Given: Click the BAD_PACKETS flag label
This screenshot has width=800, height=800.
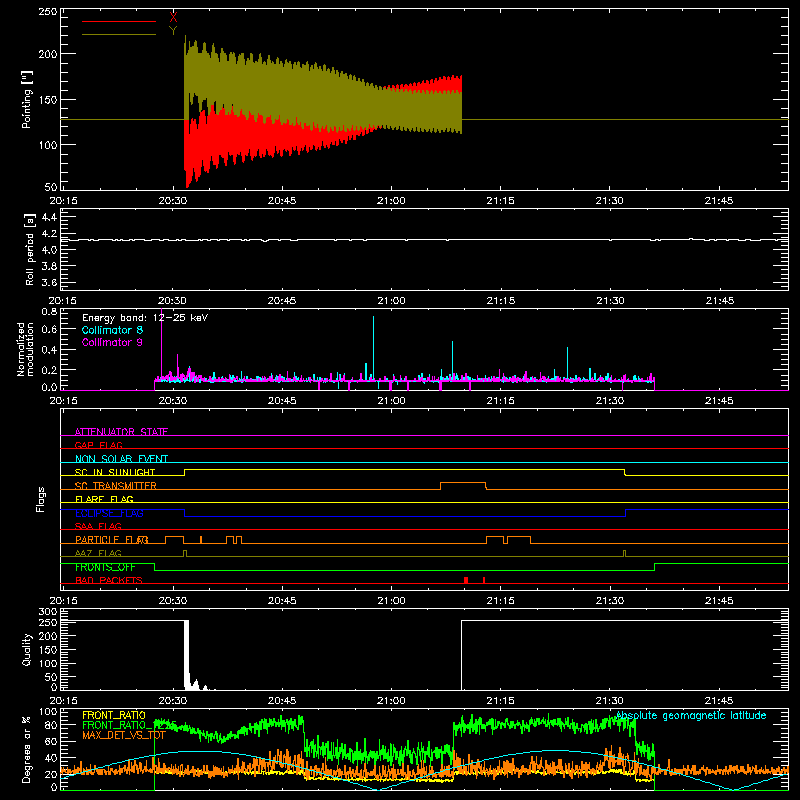Looking at the screenshot, I should click(109, 580).
